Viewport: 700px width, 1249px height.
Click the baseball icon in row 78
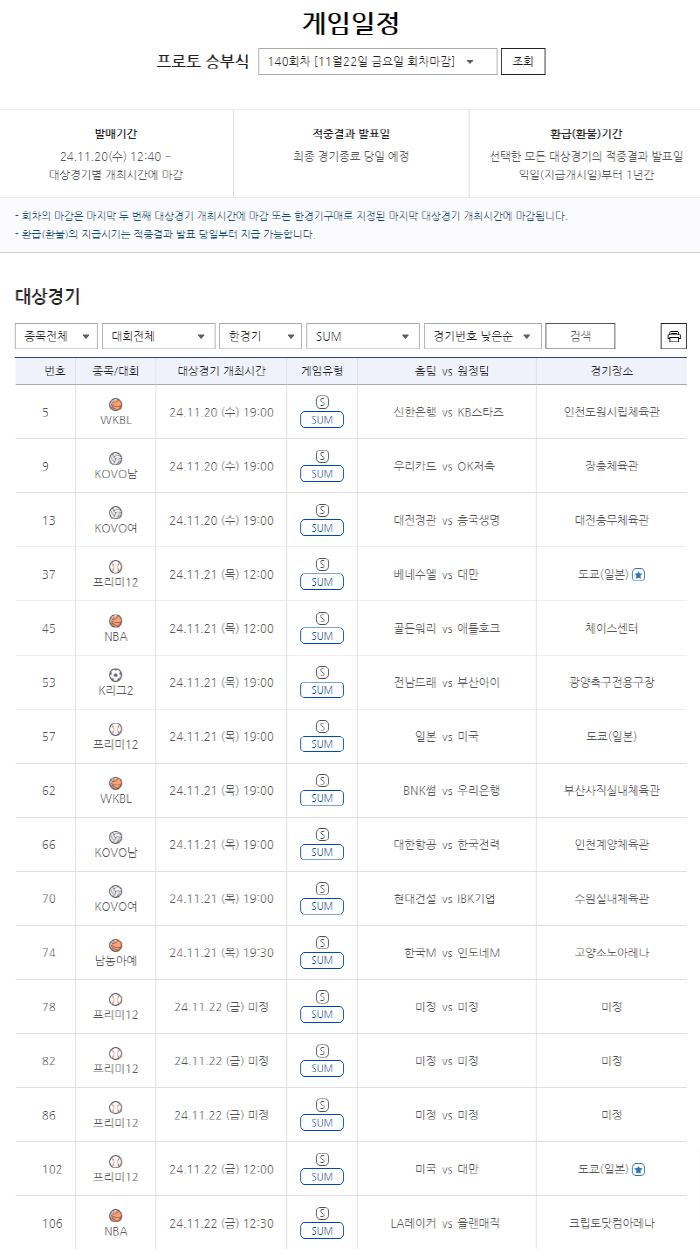(115, 999)
